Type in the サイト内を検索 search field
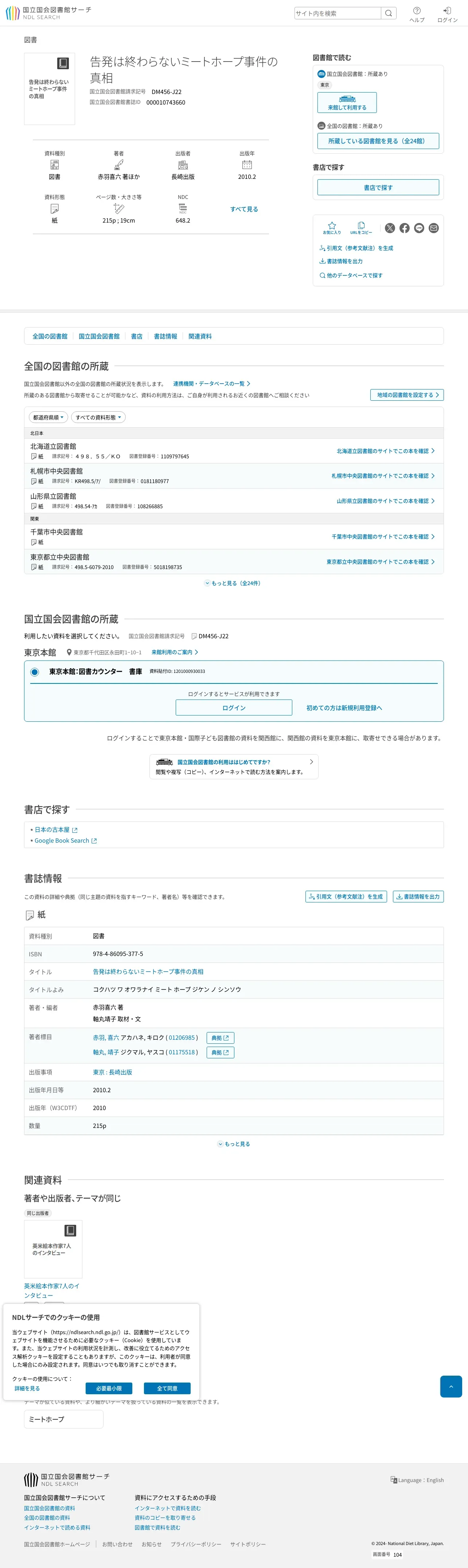Viewport: 468px width, 1568px height. coord(338,13)
